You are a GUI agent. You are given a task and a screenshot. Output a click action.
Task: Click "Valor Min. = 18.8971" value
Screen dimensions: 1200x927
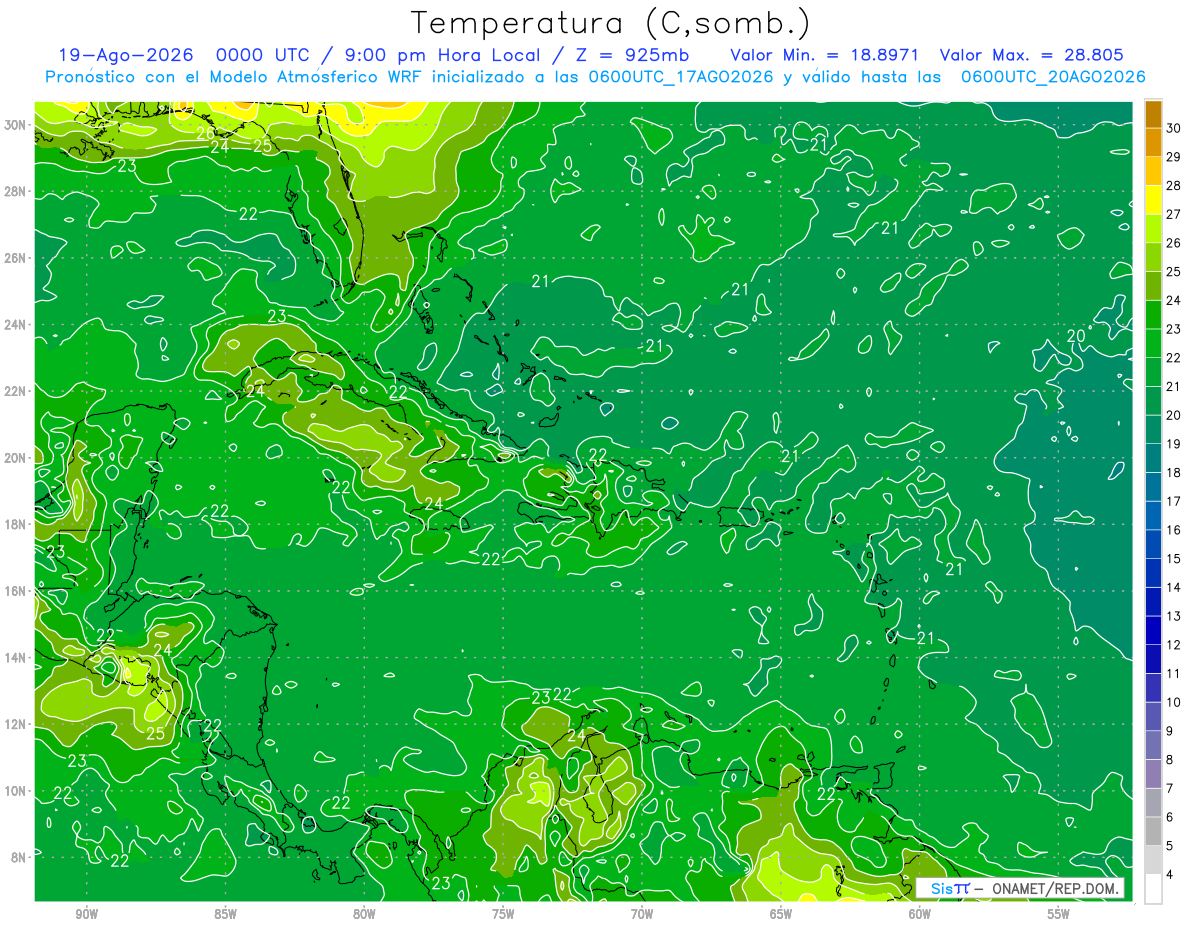pos(825,55)
